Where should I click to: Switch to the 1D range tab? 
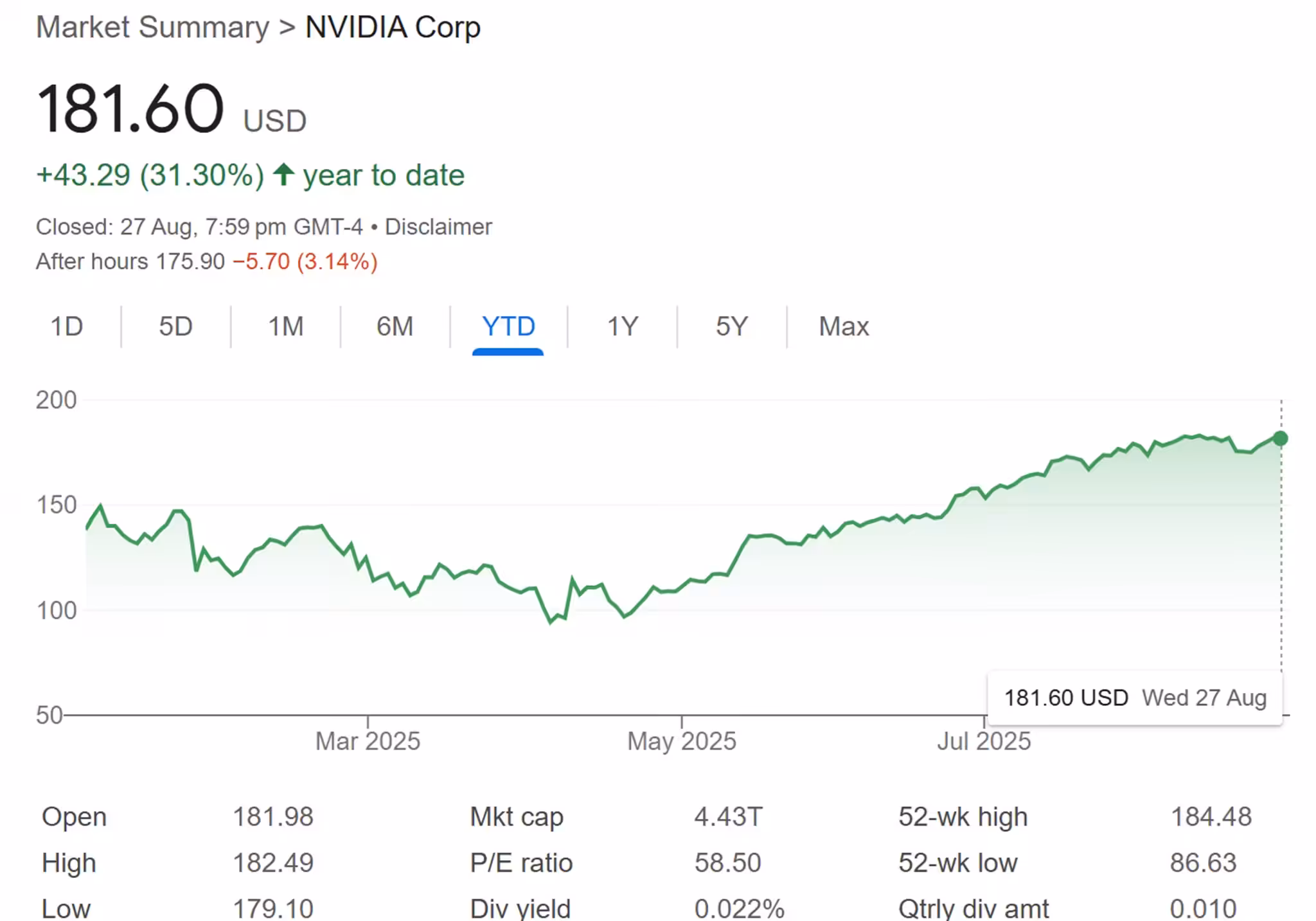click(x=67, y=326)
